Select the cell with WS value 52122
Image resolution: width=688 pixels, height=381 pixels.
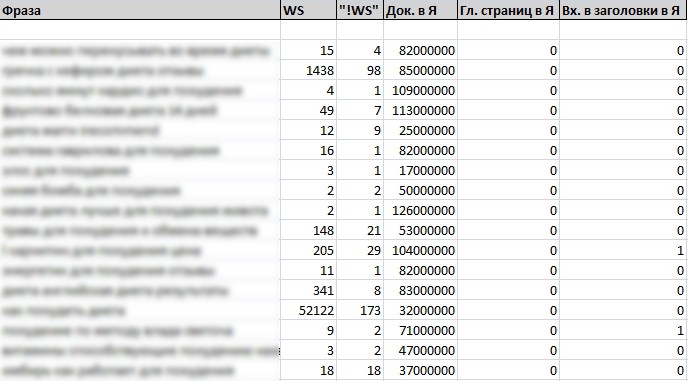click(308, 310)
